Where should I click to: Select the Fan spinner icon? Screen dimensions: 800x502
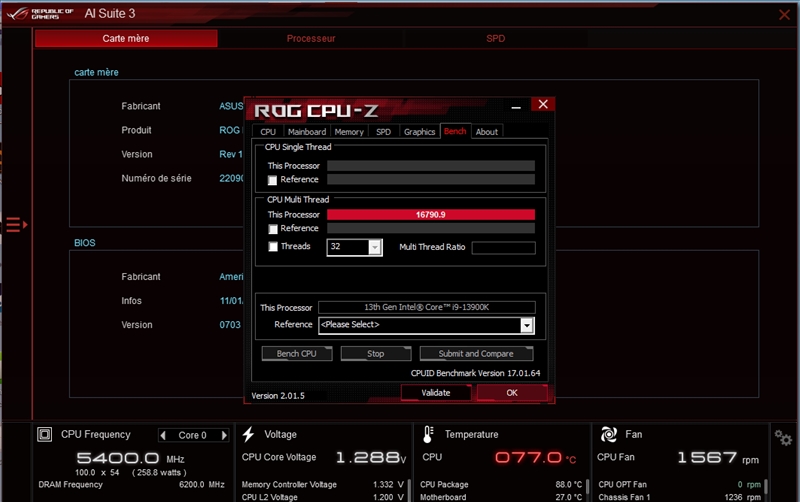click(x=609, y=434)
